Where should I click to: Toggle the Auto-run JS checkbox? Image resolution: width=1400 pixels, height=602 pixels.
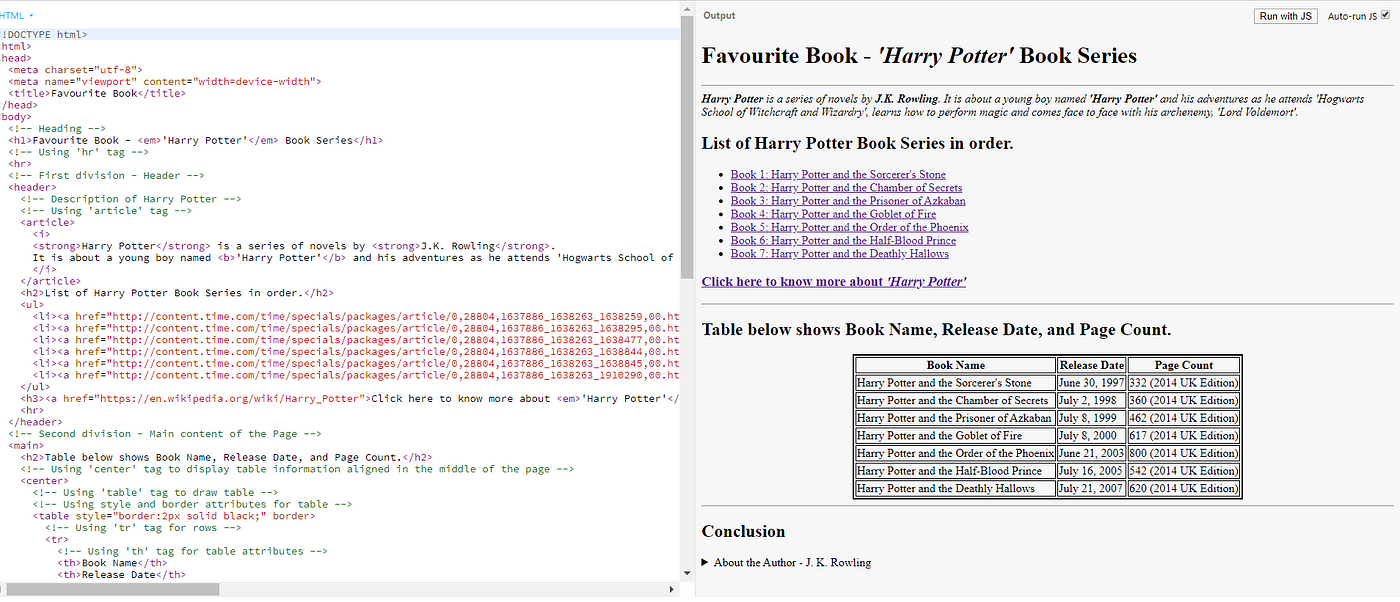click(1385, 16)
